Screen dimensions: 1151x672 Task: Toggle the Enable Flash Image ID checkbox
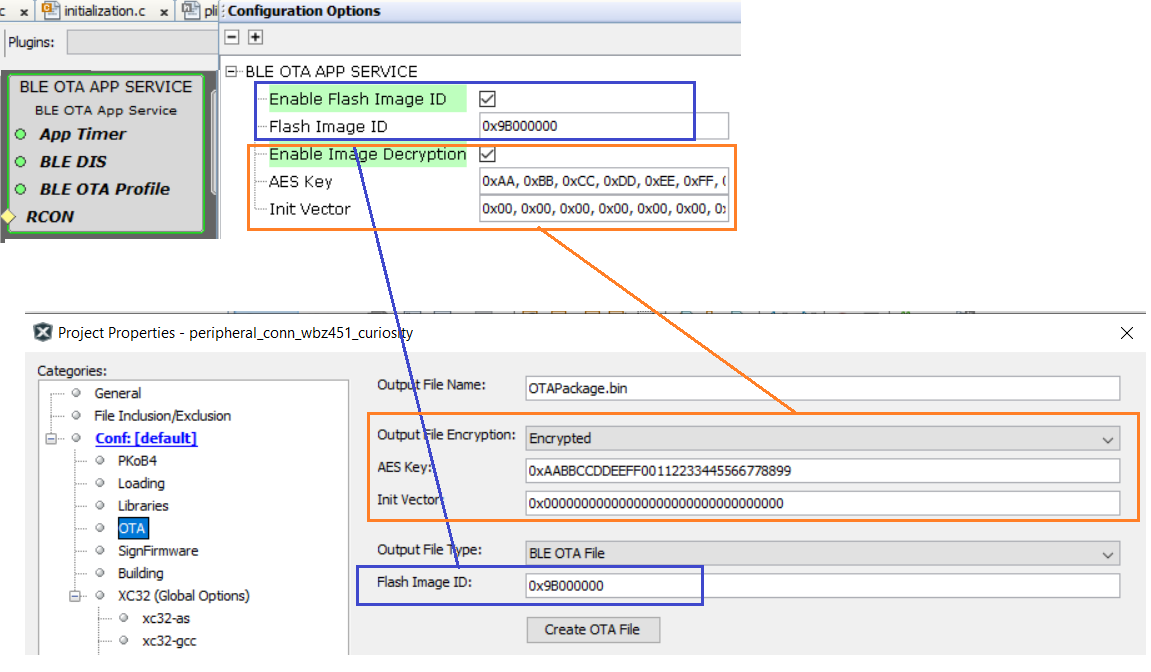point(488,99)
